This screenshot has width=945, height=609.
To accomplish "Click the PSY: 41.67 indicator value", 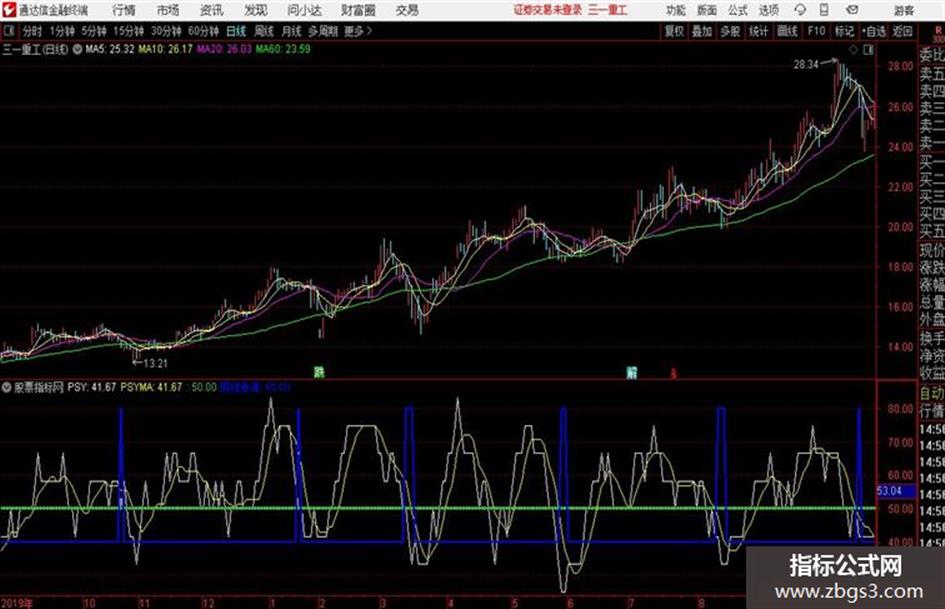I will point(92,387).
